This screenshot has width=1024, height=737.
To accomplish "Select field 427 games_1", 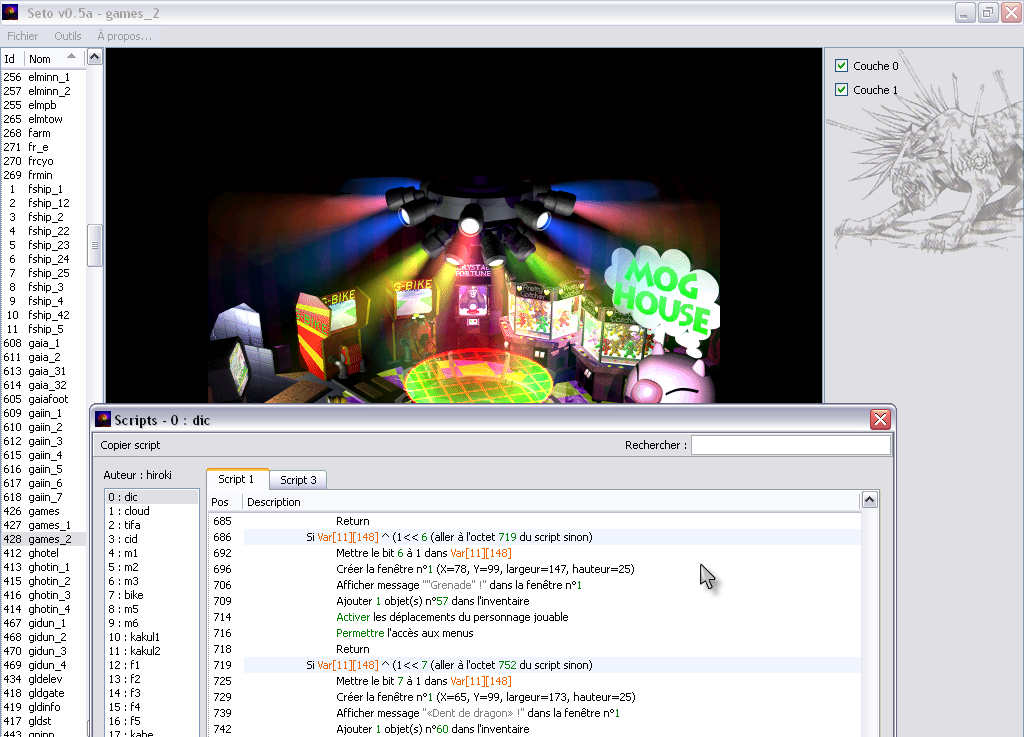I will pyautogui.click(x=43, y=525).
